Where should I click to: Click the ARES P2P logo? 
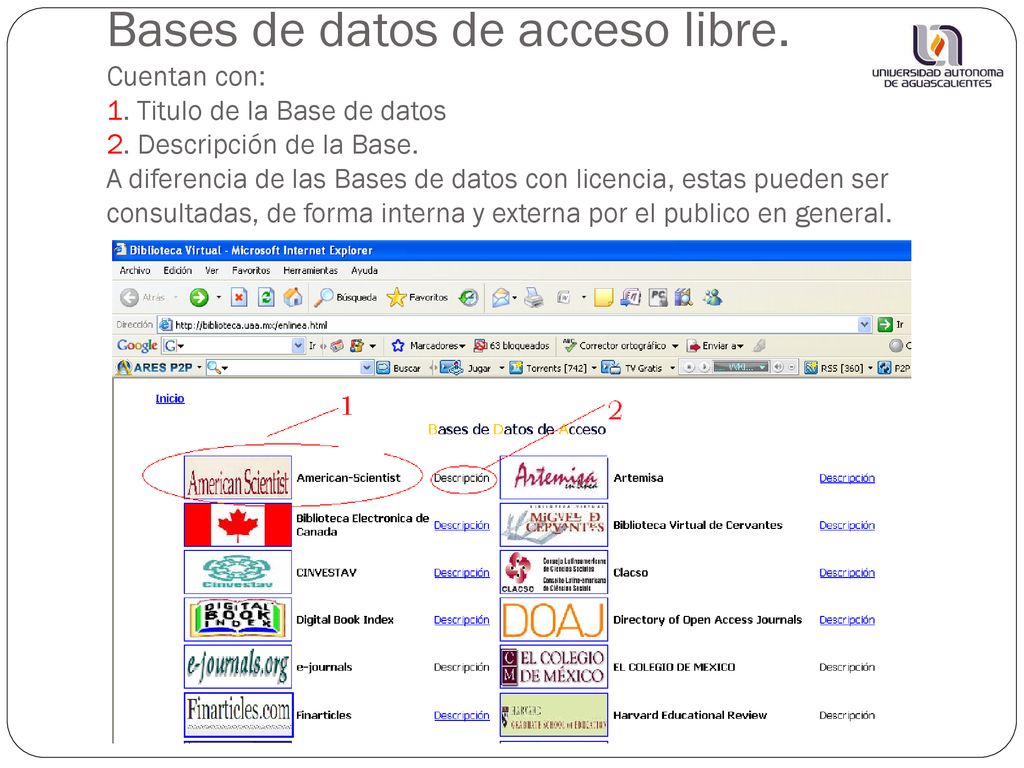click(x=154, y=368)
